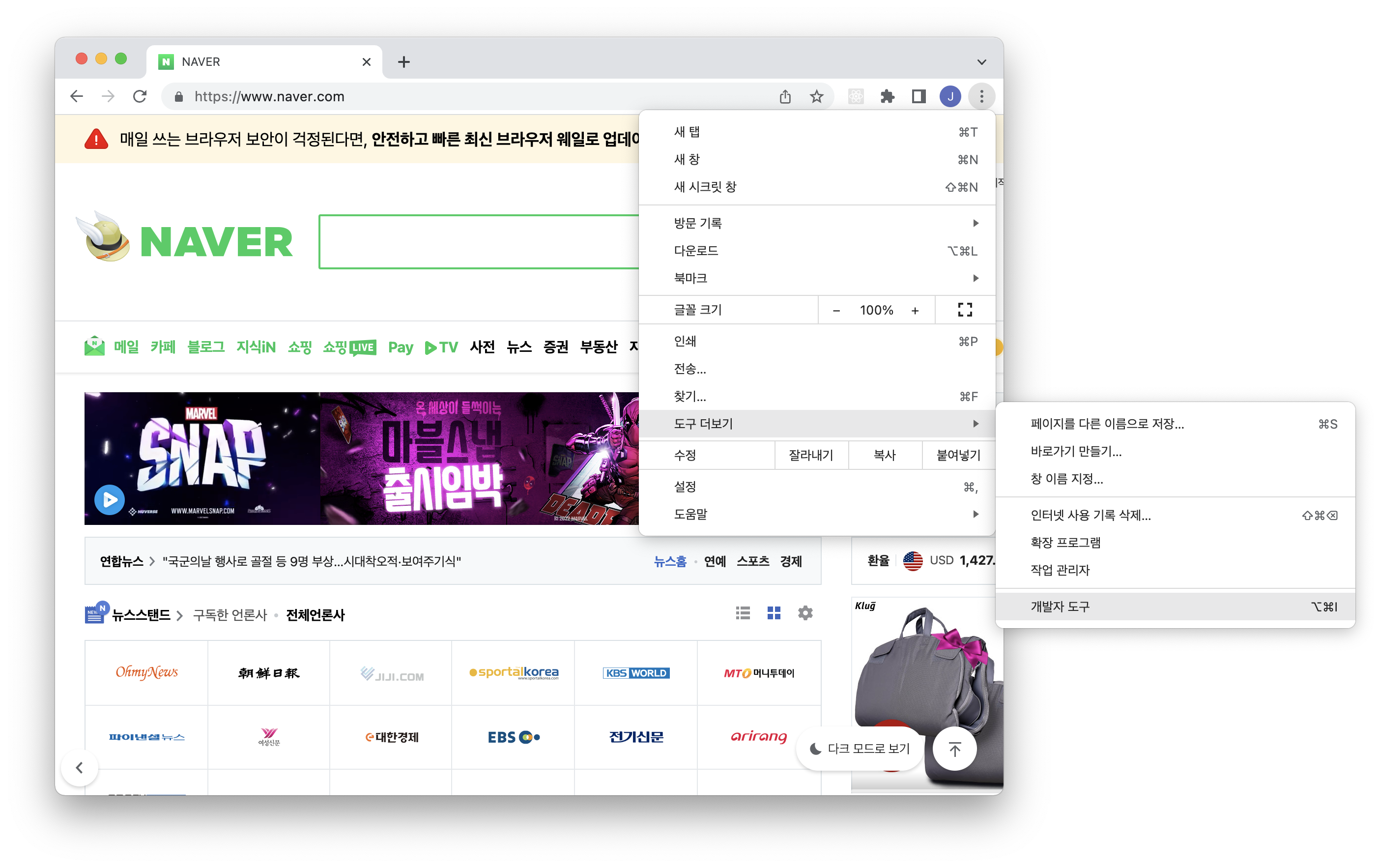Viewport: 1378px width, 868px height.
Task: Enable dark mode view button
Action: pyautogui.click(x=860, y=749)
